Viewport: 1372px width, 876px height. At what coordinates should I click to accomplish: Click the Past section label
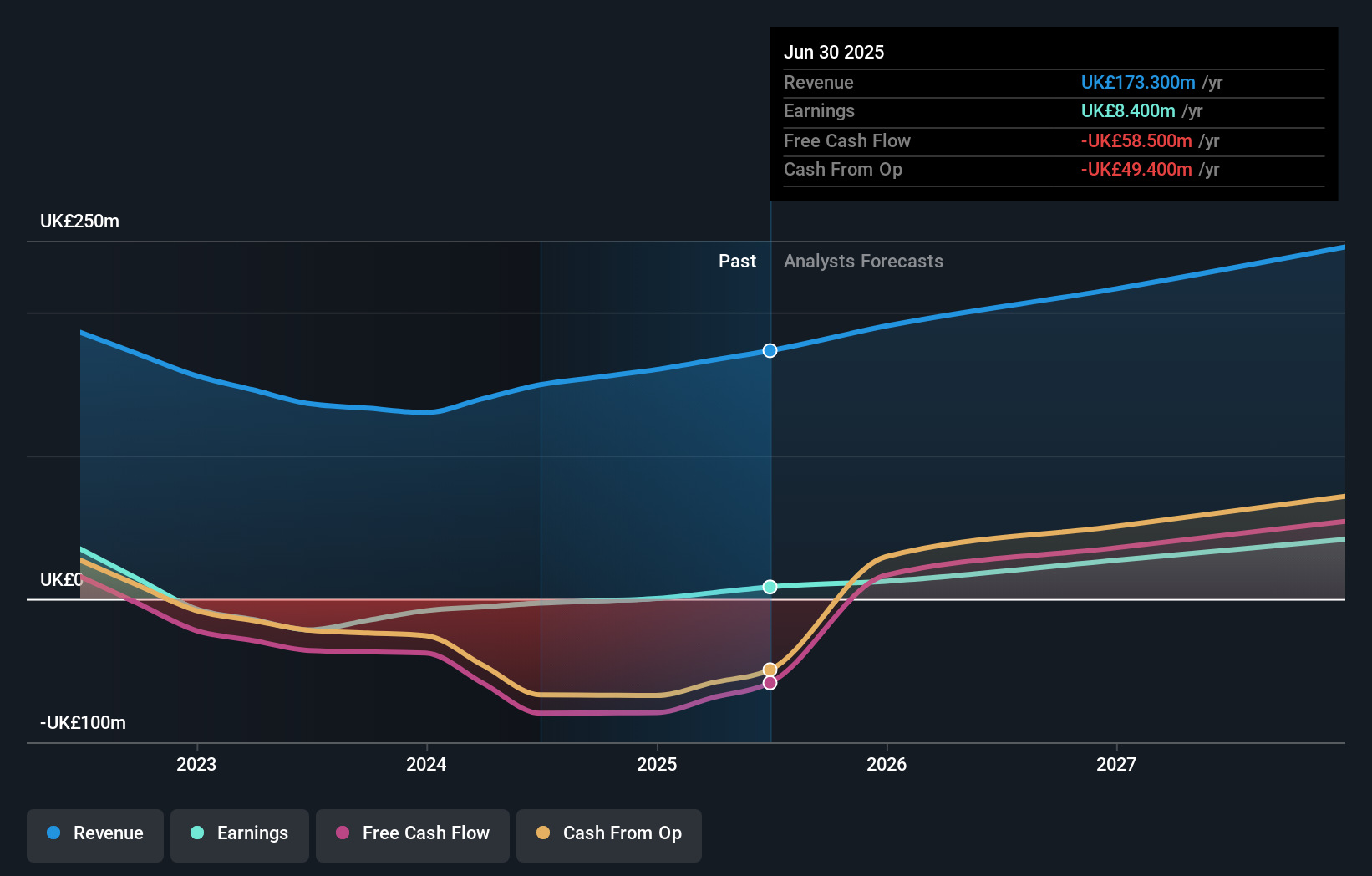point(737,262)
